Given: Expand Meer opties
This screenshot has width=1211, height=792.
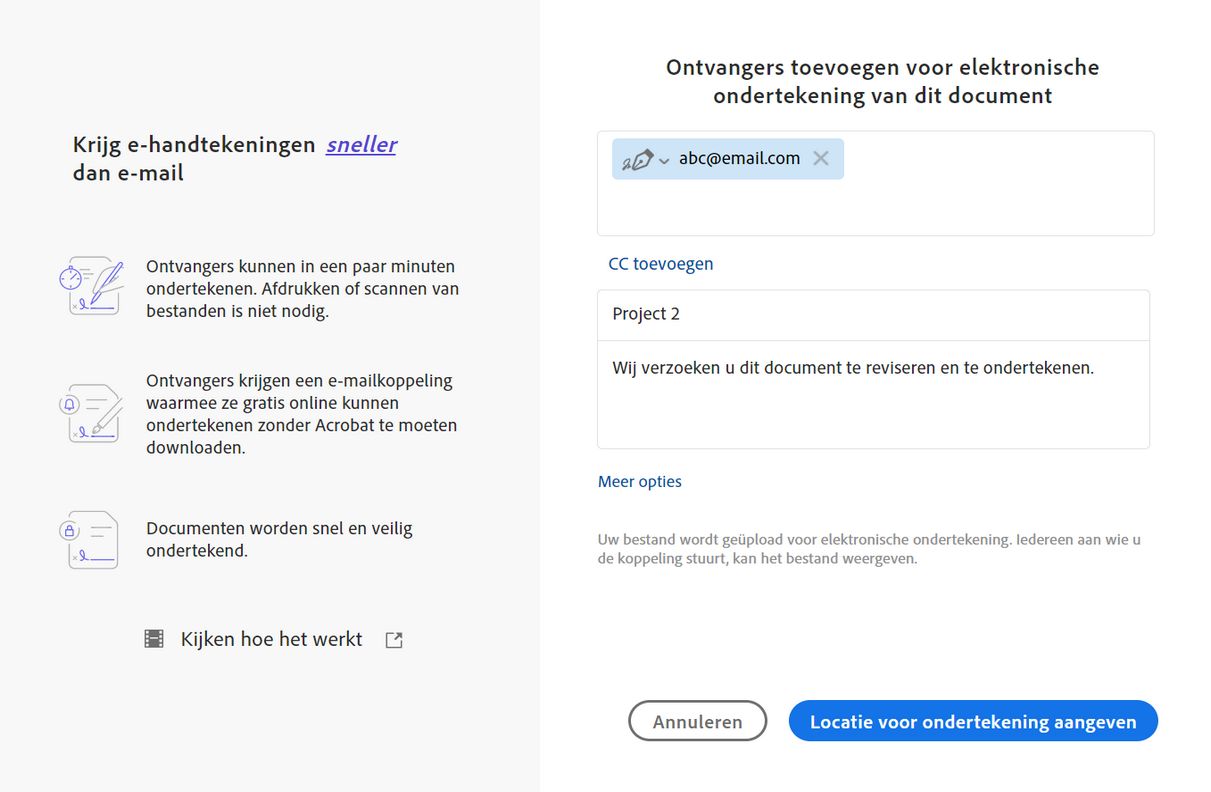Looking at the screenshot, I should click(640, 481).
